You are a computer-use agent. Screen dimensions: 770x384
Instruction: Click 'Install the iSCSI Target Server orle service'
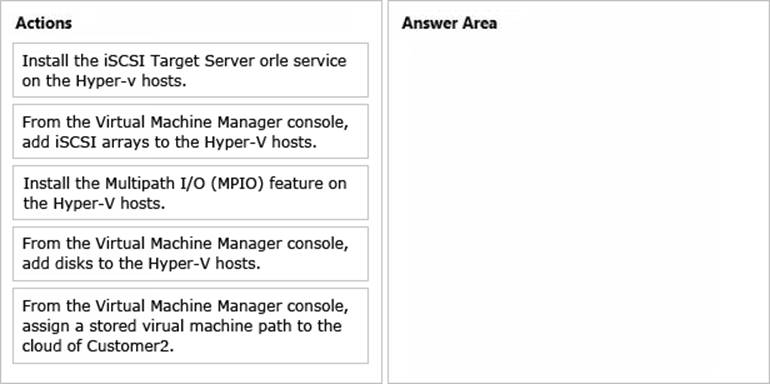click(x=184, y=60)
